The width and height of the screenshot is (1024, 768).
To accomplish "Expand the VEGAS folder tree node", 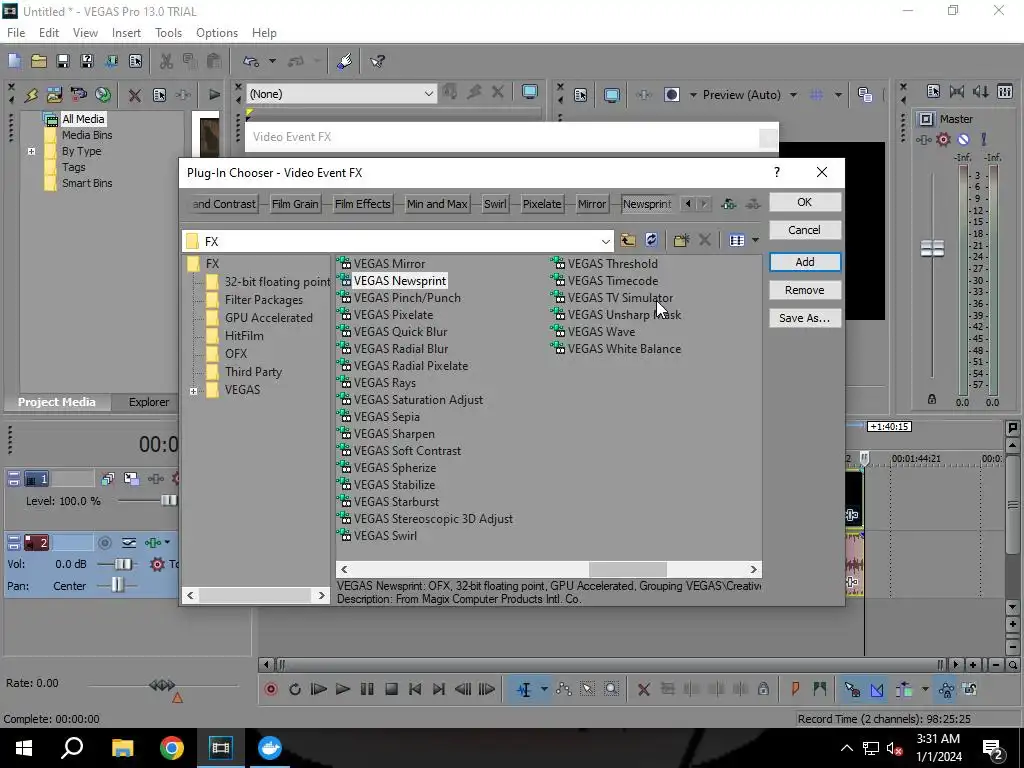I will coord(193,391).
